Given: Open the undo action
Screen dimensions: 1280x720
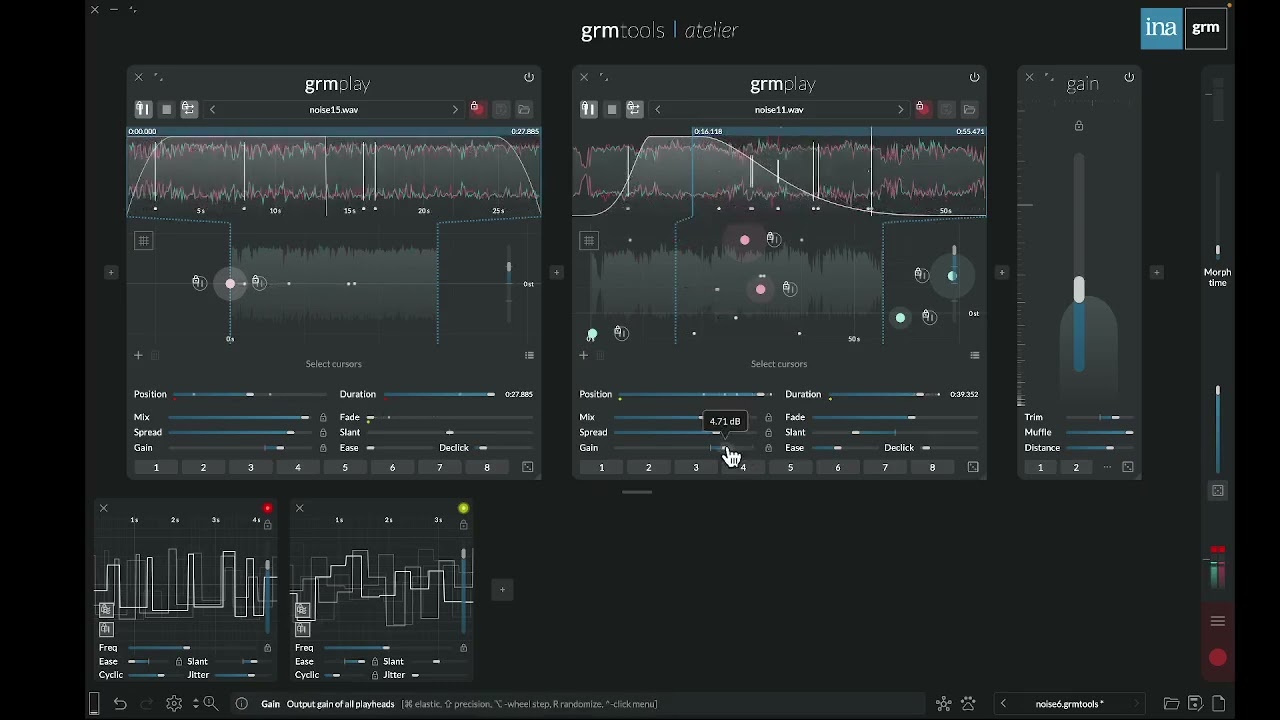Looking at the screenshot, I should [120, 704].
